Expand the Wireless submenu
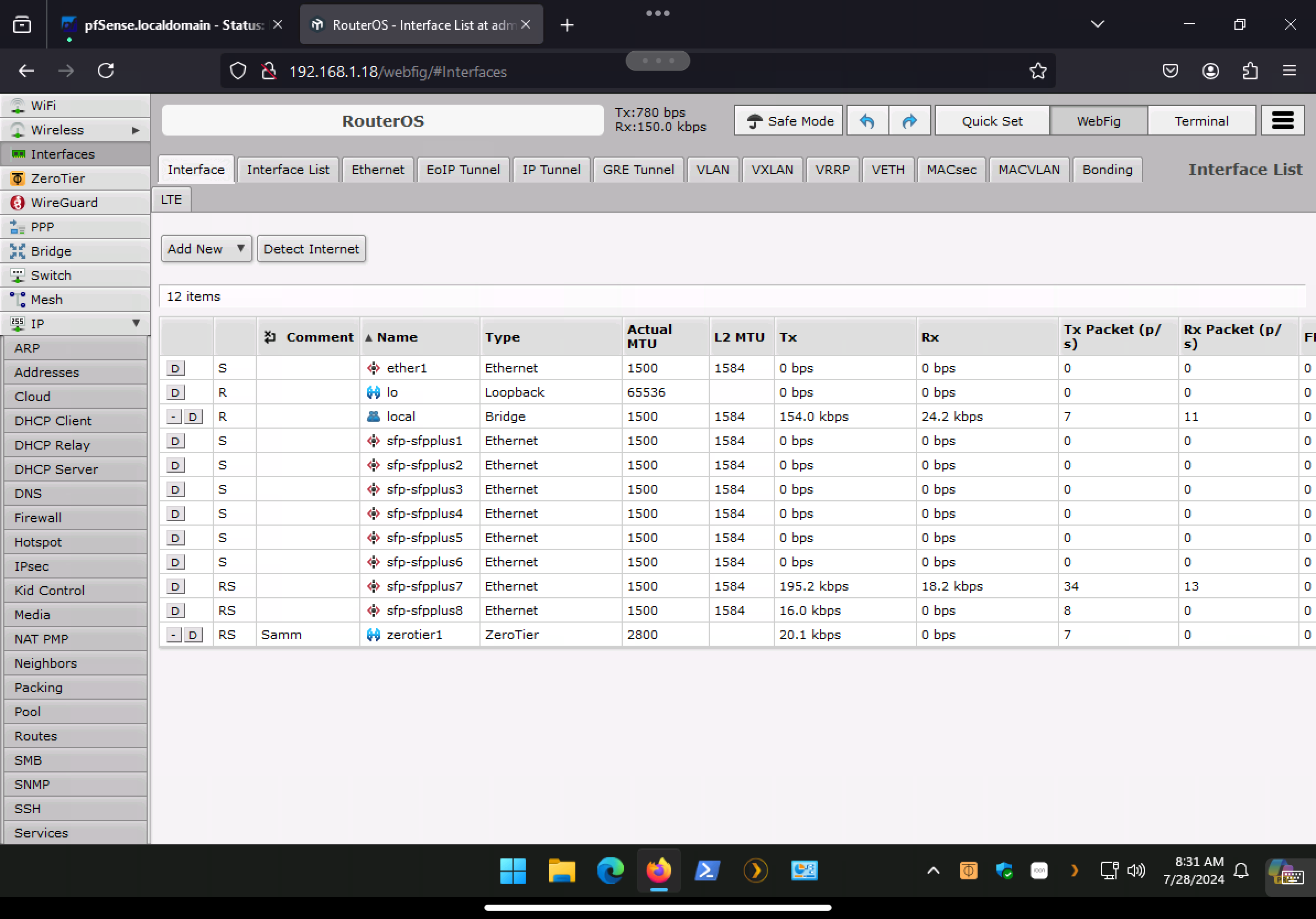This screenshot has height=919, width=1316. pos(135,130)
